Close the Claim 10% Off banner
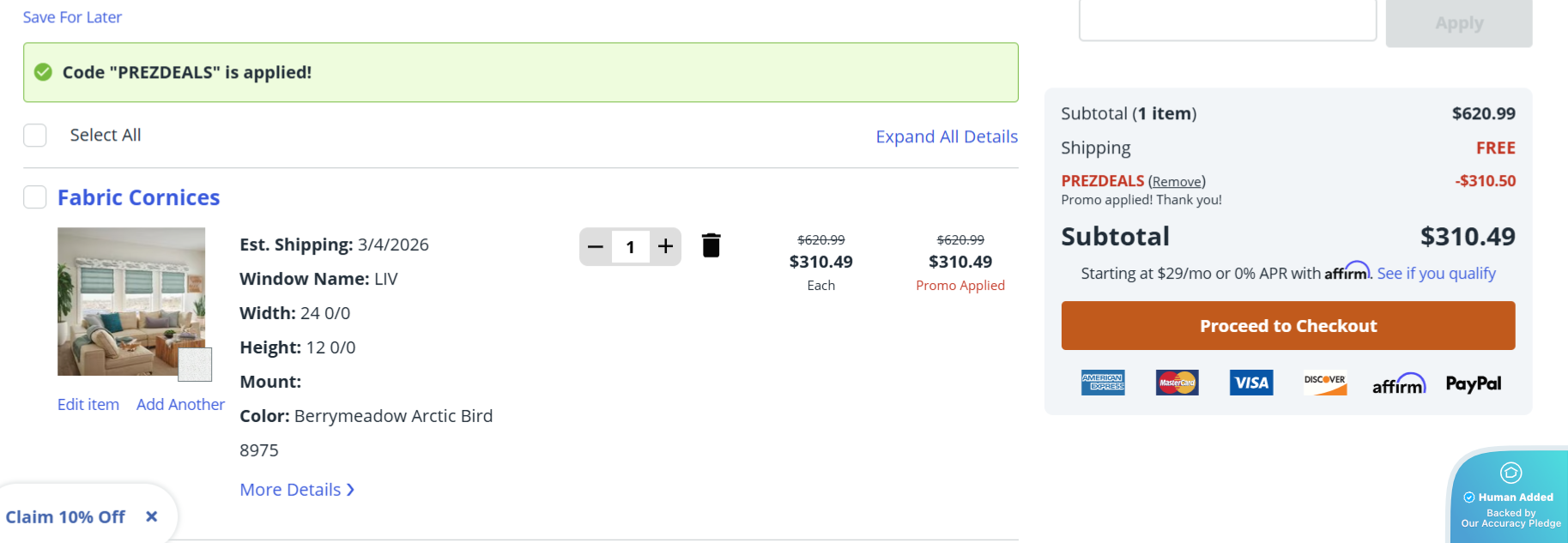The width and height of the screenshot is (1568, 543). (152, 516)
